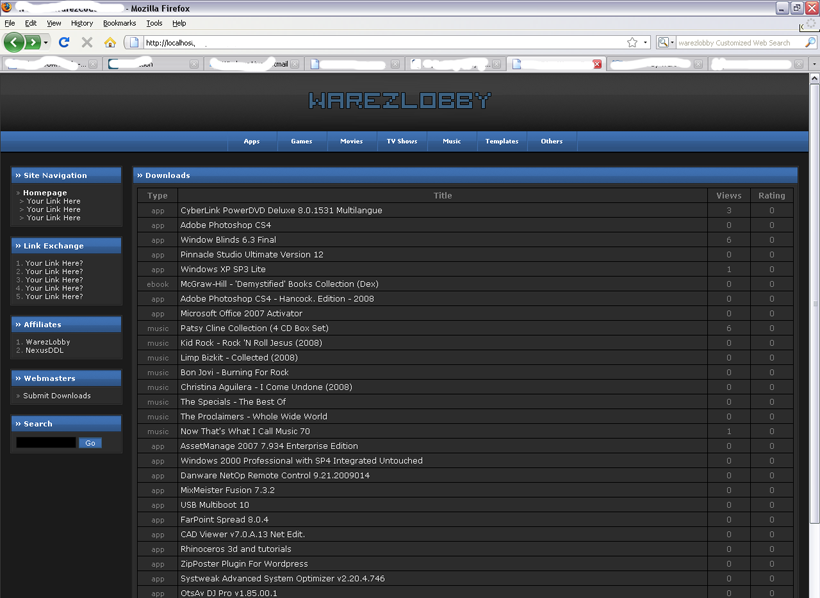Viewport: 820px width, 598px height.
Task: Select the Games category in site navbar
Action: tap(301, 141)
